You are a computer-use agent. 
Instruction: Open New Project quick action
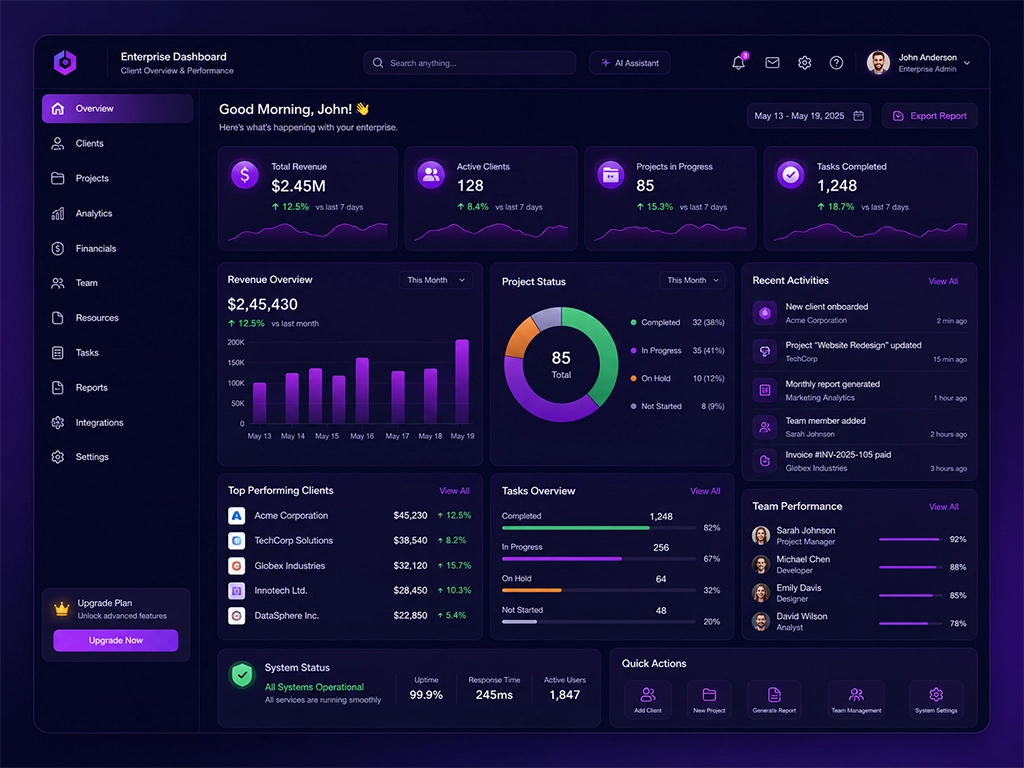pyautogui.click(x=709, y=699)
